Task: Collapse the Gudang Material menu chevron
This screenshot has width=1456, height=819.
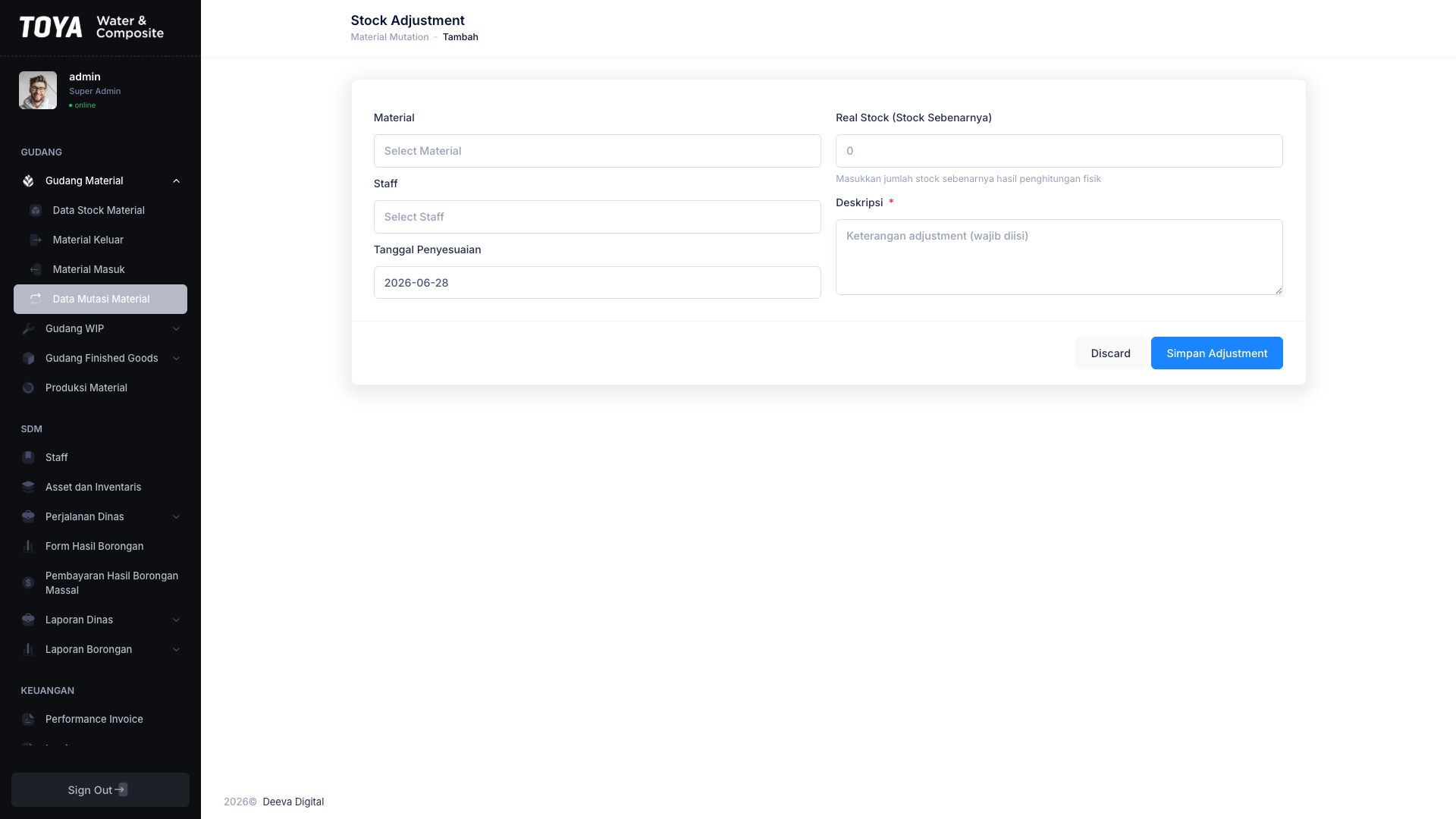Action: (x=176, y=181)
